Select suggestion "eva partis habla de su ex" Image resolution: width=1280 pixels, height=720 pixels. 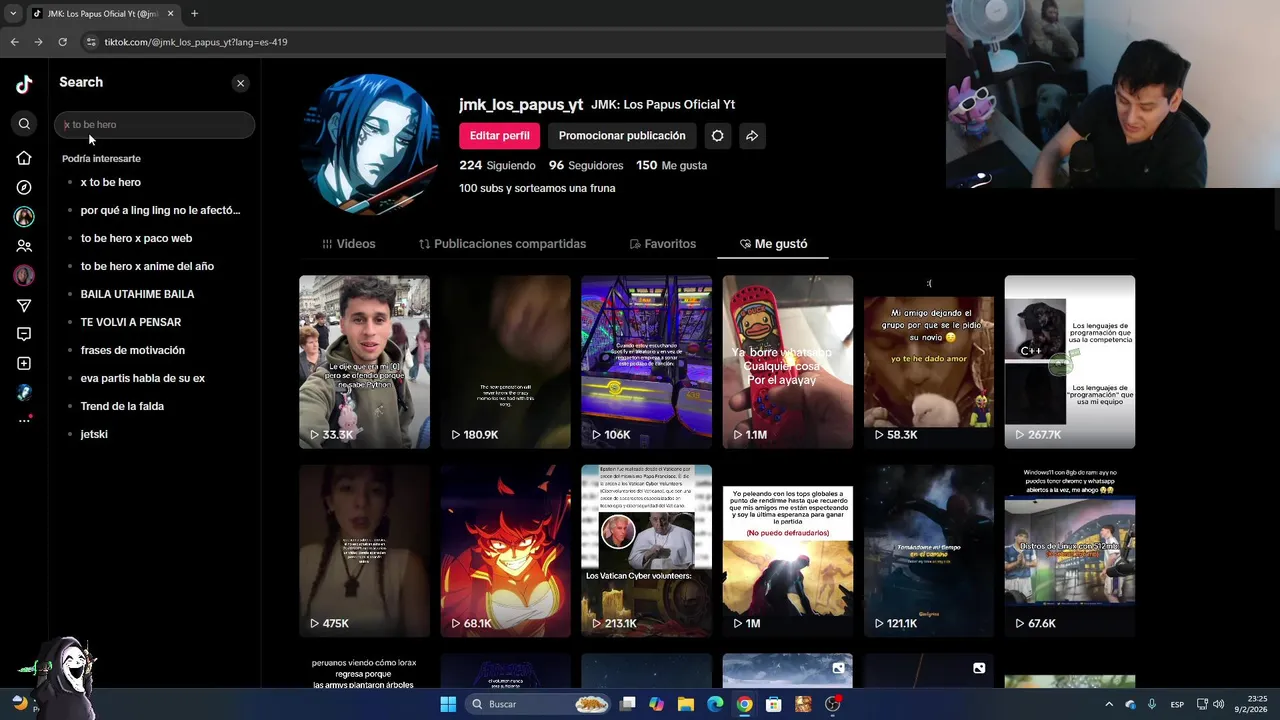tap(143, 378)
